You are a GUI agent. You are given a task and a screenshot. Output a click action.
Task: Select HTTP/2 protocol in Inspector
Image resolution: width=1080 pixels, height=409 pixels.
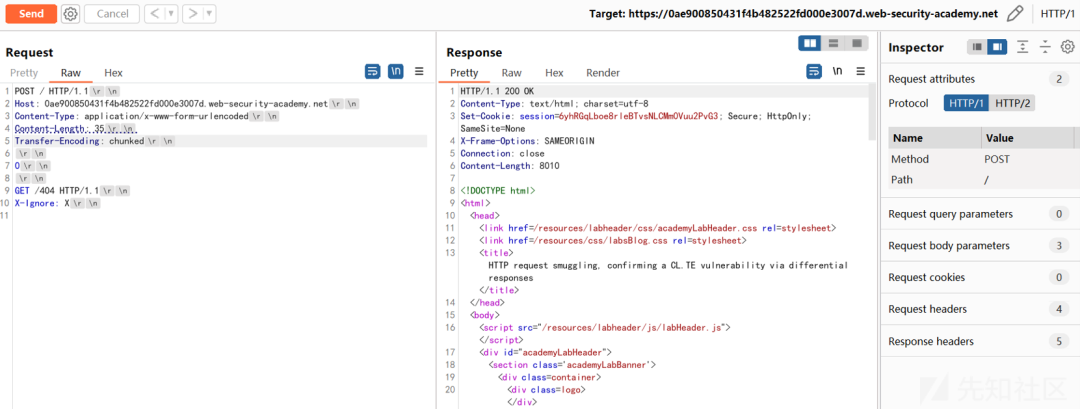click(1012, 103)
